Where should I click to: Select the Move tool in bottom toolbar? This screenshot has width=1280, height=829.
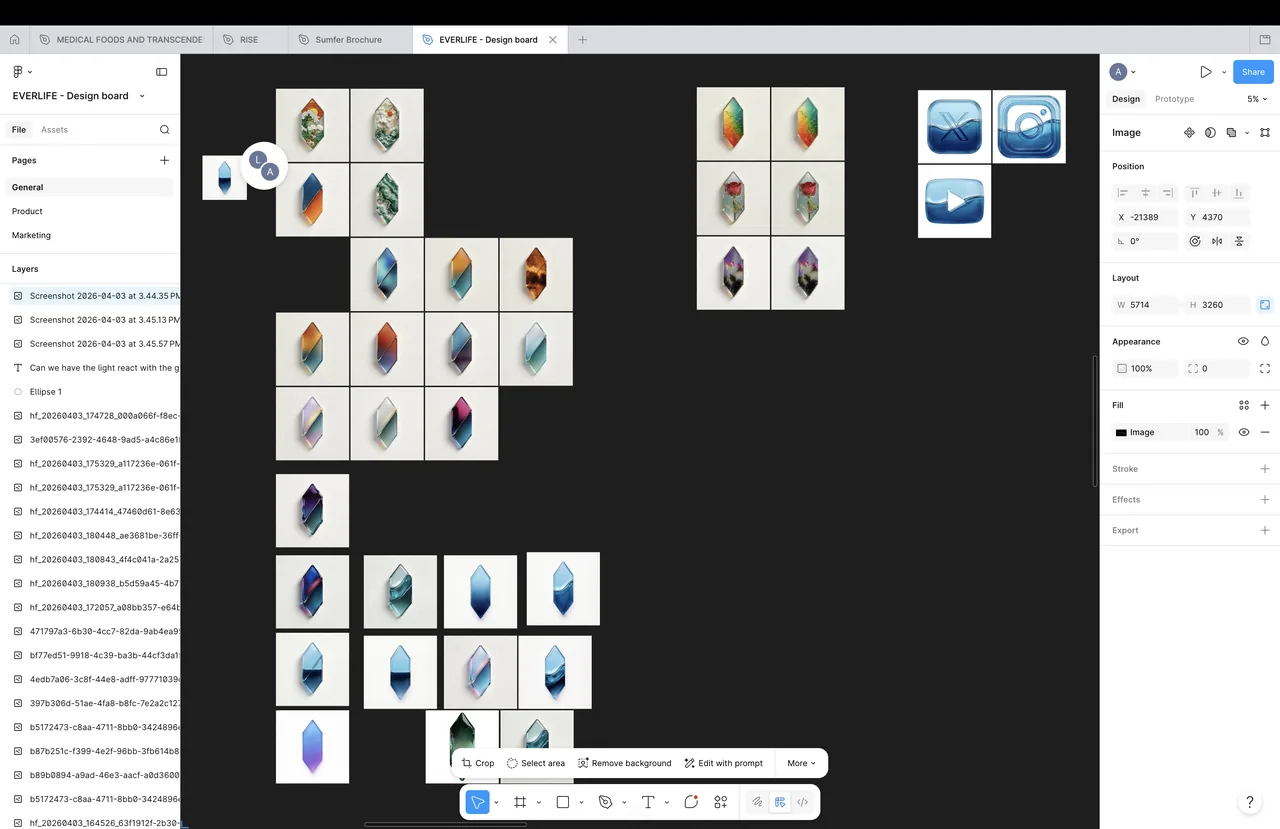pyautogui.click(x=478, y=802)
